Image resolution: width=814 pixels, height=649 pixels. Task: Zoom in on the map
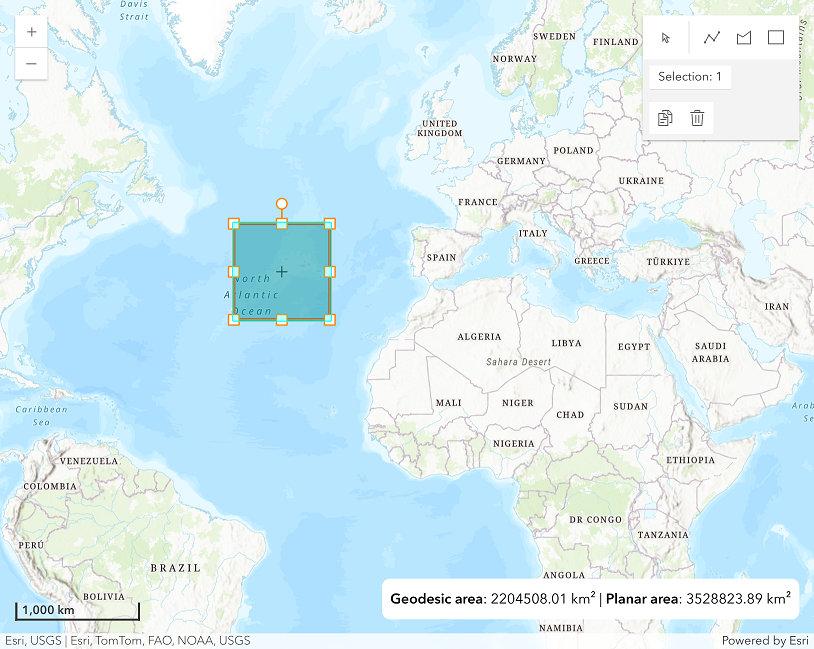32,32
